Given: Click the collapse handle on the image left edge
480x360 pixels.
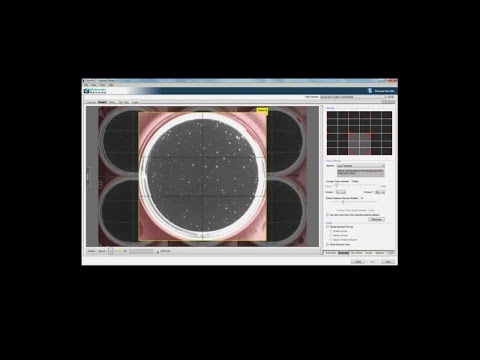Looking at the screenshot, I should pyautogui.click(x=88, y=177).
